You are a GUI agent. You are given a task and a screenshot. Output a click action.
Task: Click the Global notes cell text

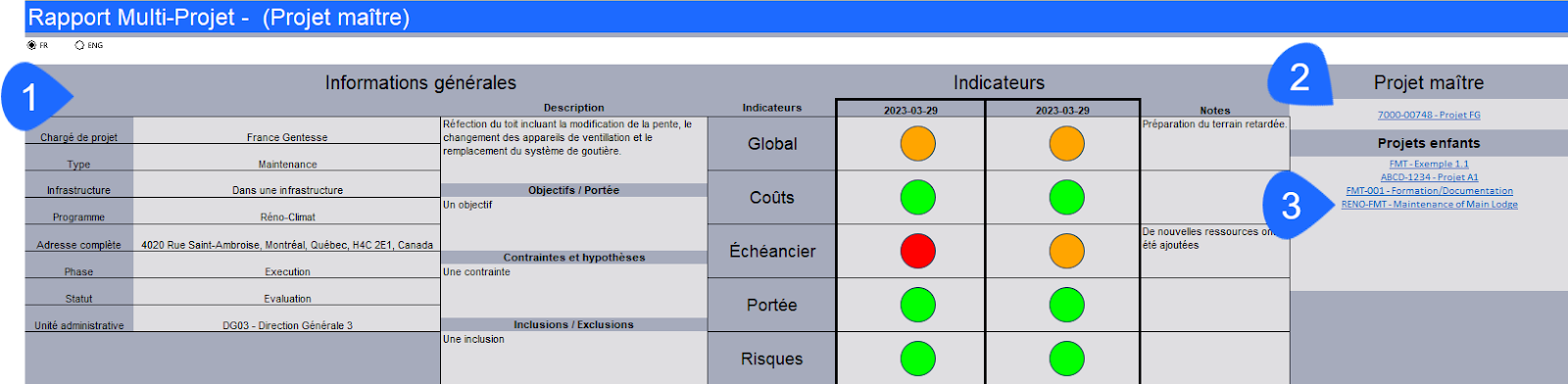coord(1214,124)
